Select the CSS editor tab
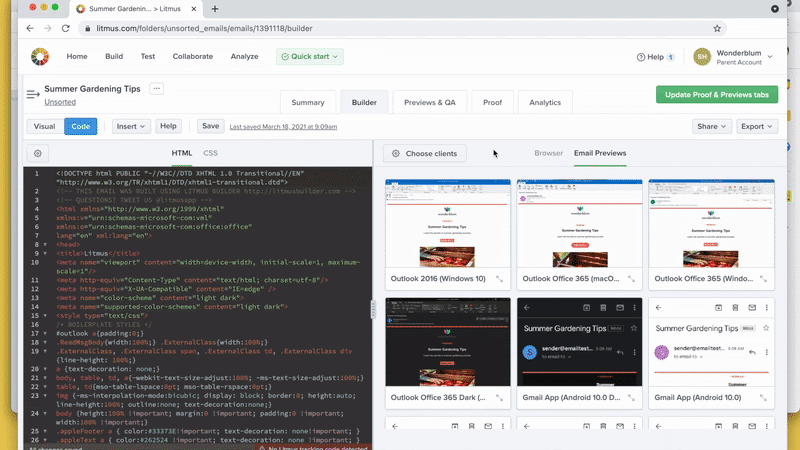This screenshot has width=800, height=450. (210, 153)
